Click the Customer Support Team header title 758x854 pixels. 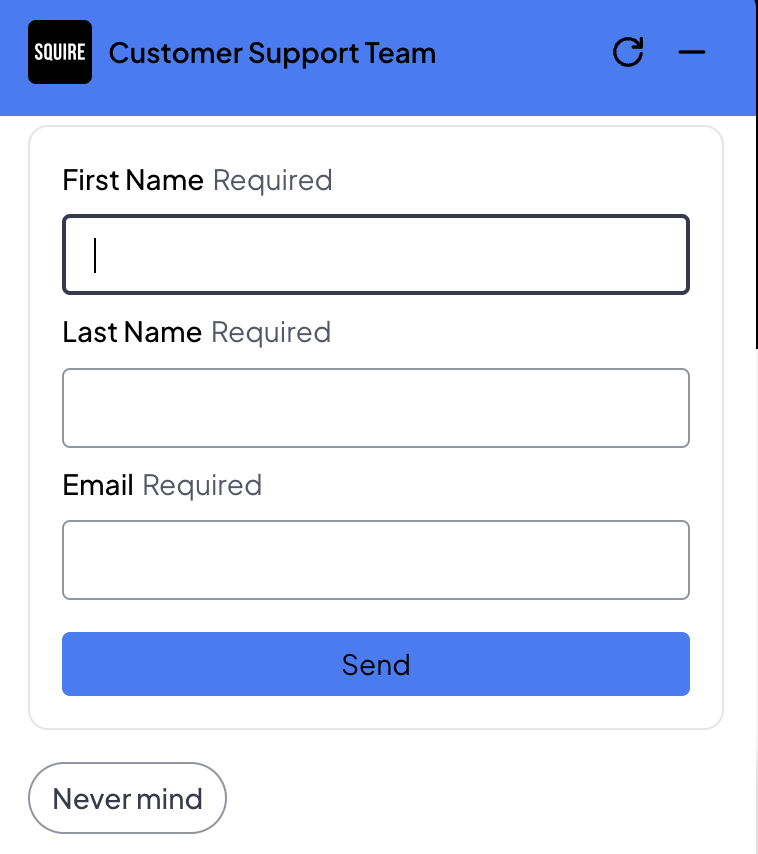(274, 53)
